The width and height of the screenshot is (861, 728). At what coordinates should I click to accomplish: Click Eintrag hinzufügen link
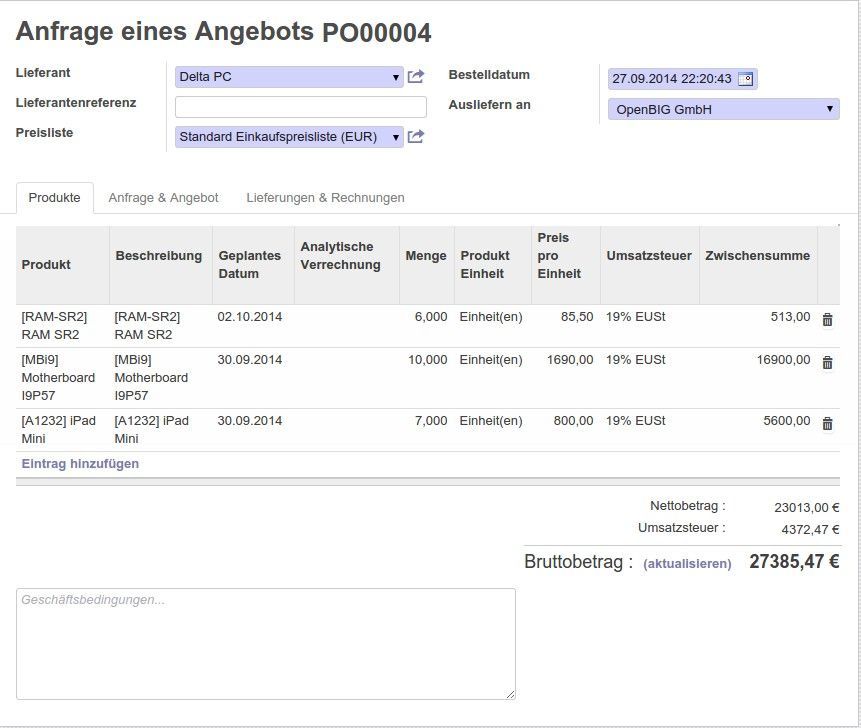[80, 464]
